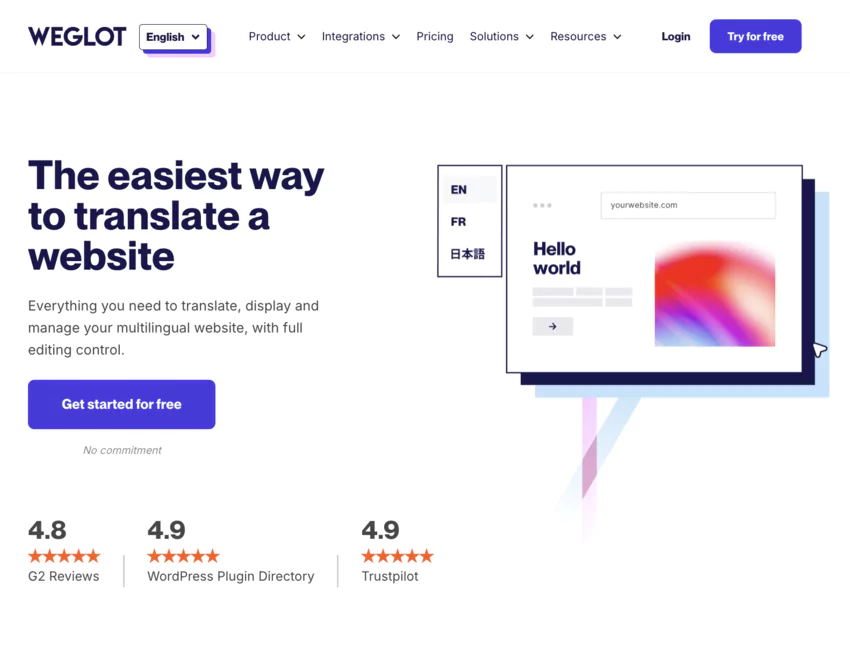Expand the Integrations menu

[x=360, y=36]
